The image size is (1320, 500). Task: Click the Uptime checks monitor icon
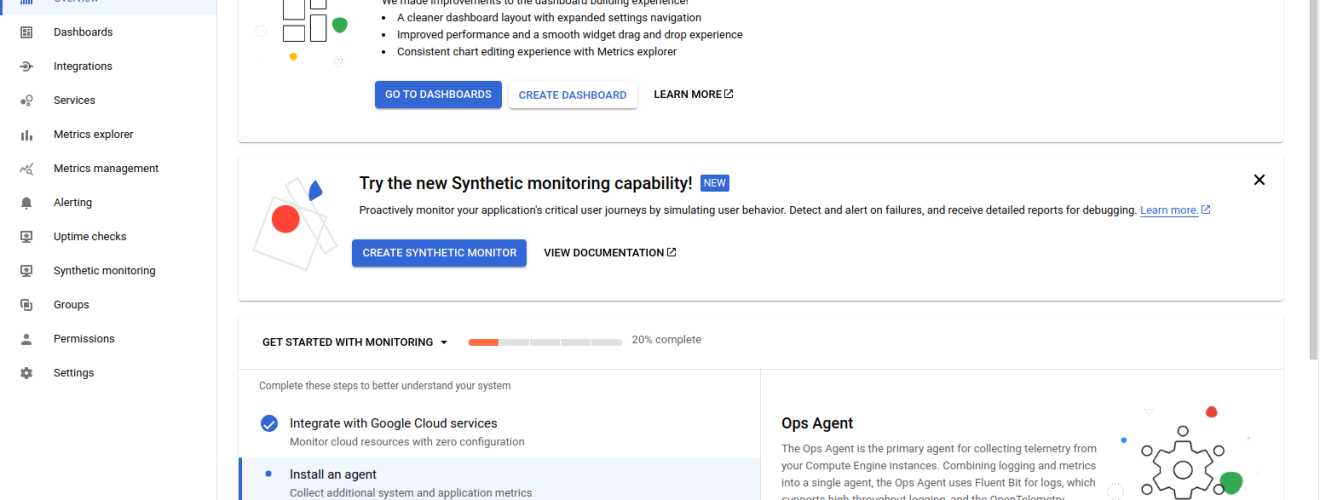point(27,236)
